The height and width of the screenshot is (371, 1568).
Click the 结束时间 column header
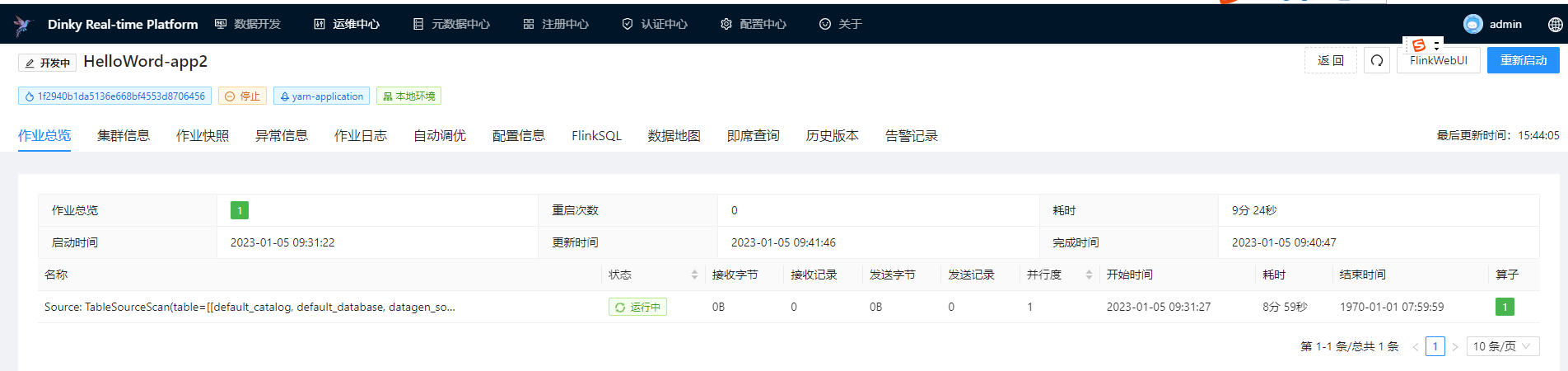point(1363,275)
